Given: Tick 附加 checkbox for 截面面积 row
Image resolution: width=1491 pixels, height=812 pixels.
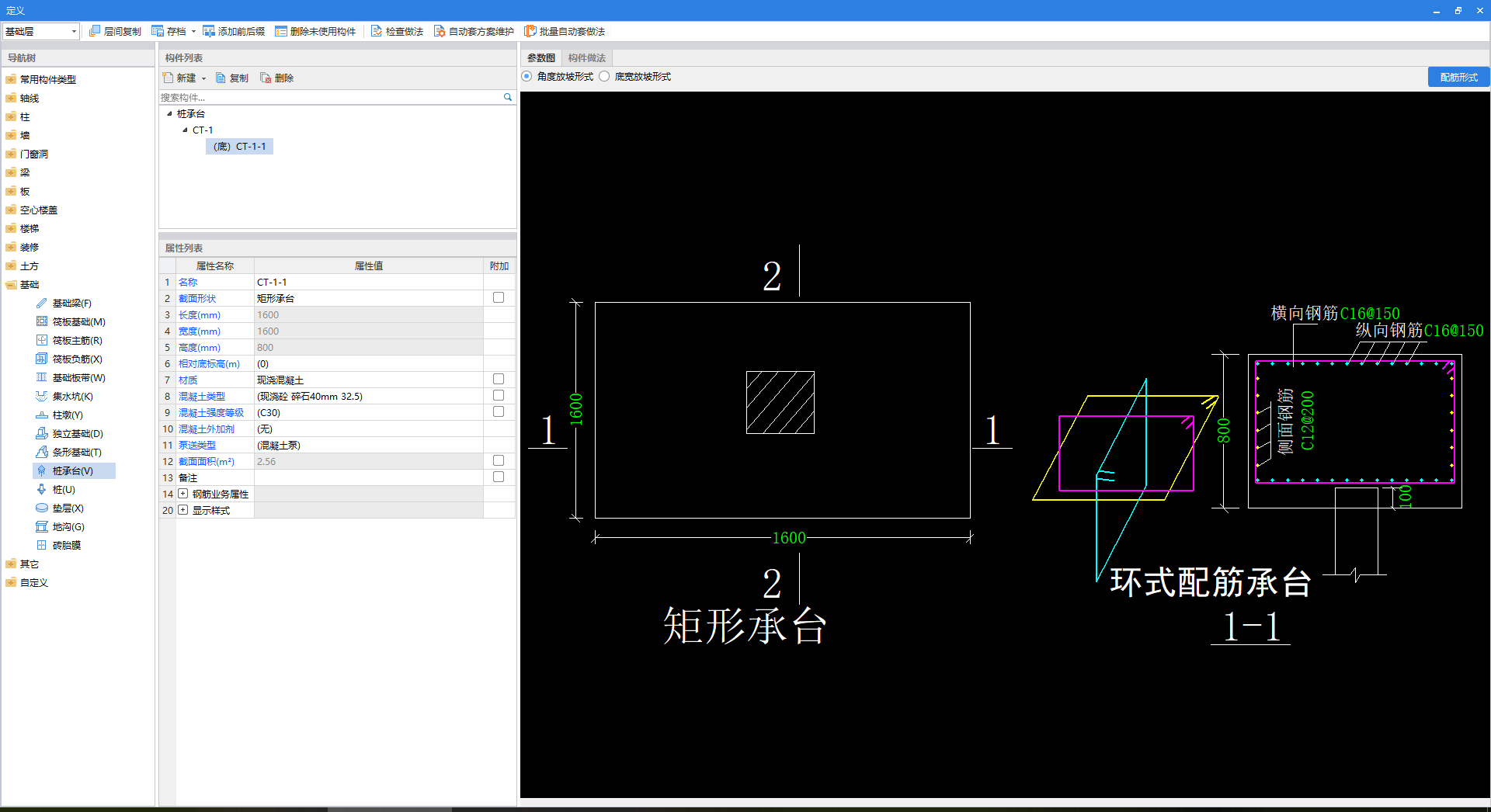Looking at the screenshot, I should pos(499,461).
